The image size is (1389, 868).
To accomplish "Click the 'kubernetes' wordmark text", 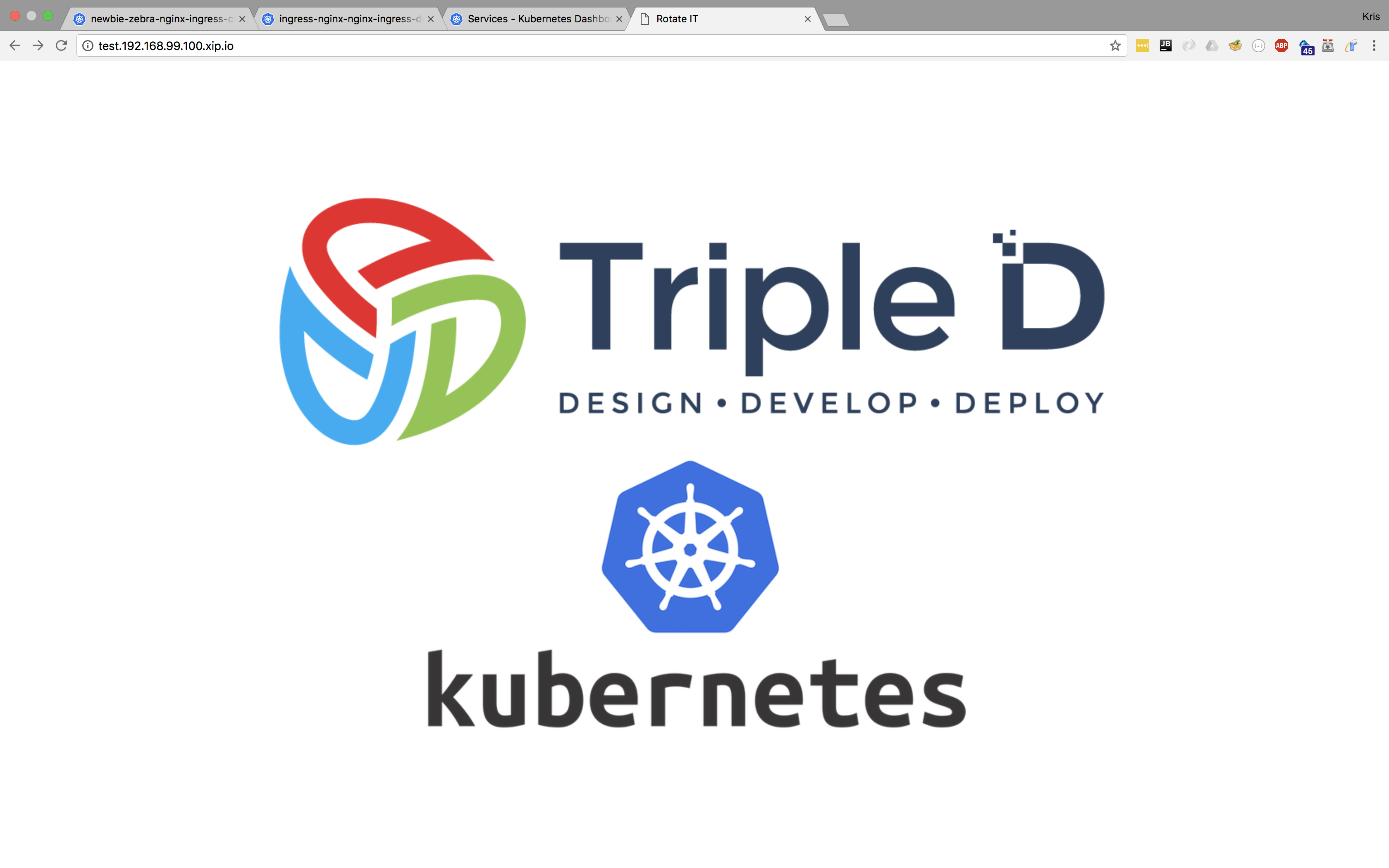I will tap(697, 689).
